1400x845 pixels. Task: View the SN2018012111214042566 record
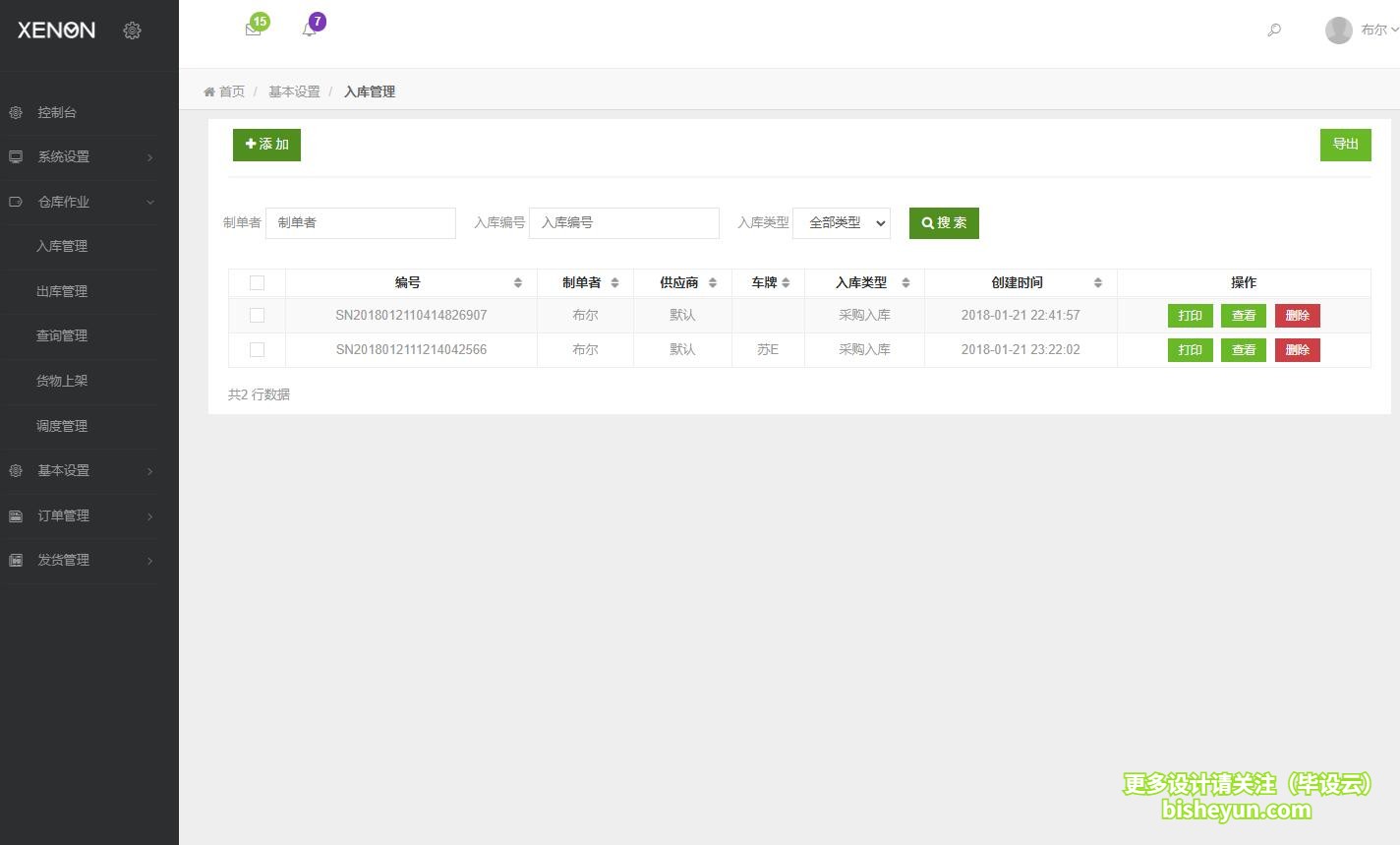tap(1244, 350)
